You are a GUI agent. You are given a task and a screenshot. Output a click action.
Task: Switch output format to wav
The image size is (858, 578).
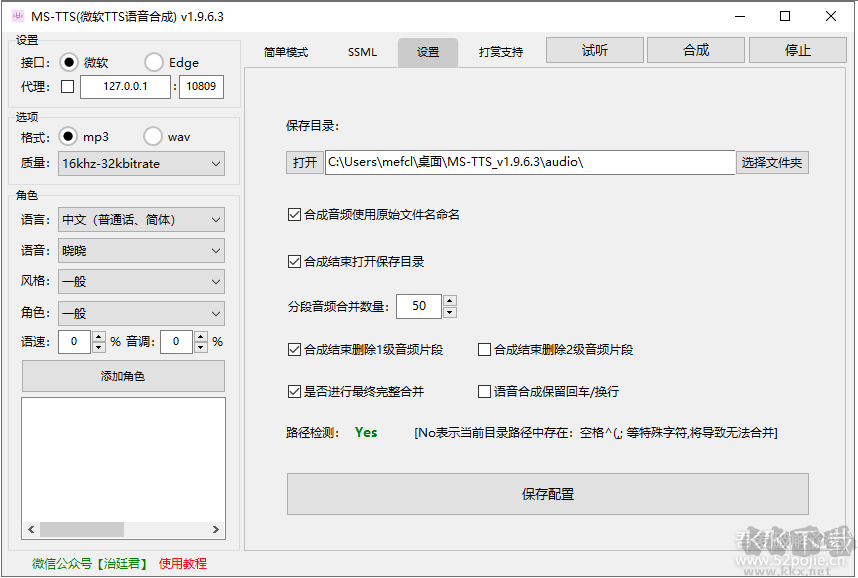pyautogui.click(x=152, y=136)
